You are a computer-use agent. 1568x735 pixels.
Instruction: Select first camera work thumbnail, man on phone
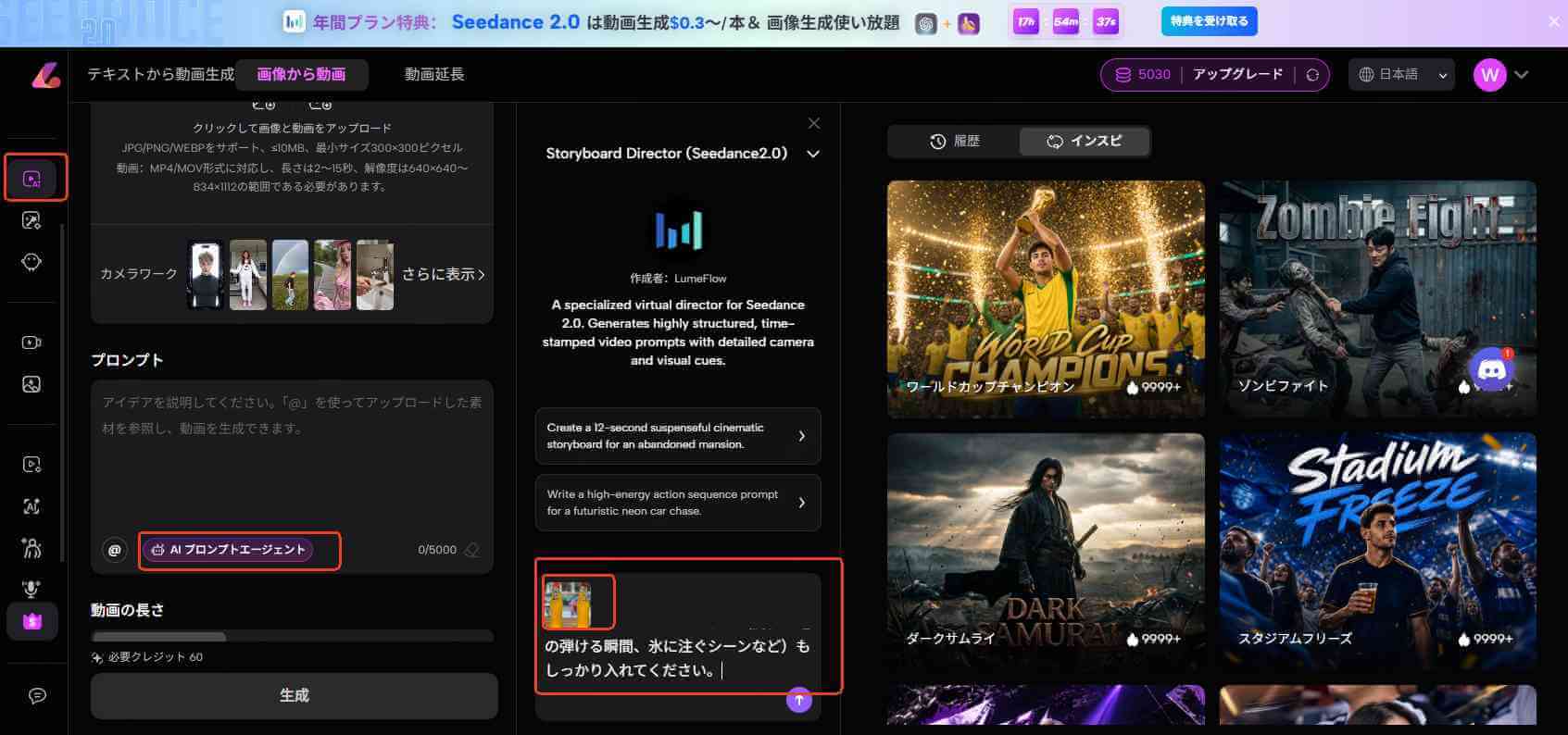point(206,275)
